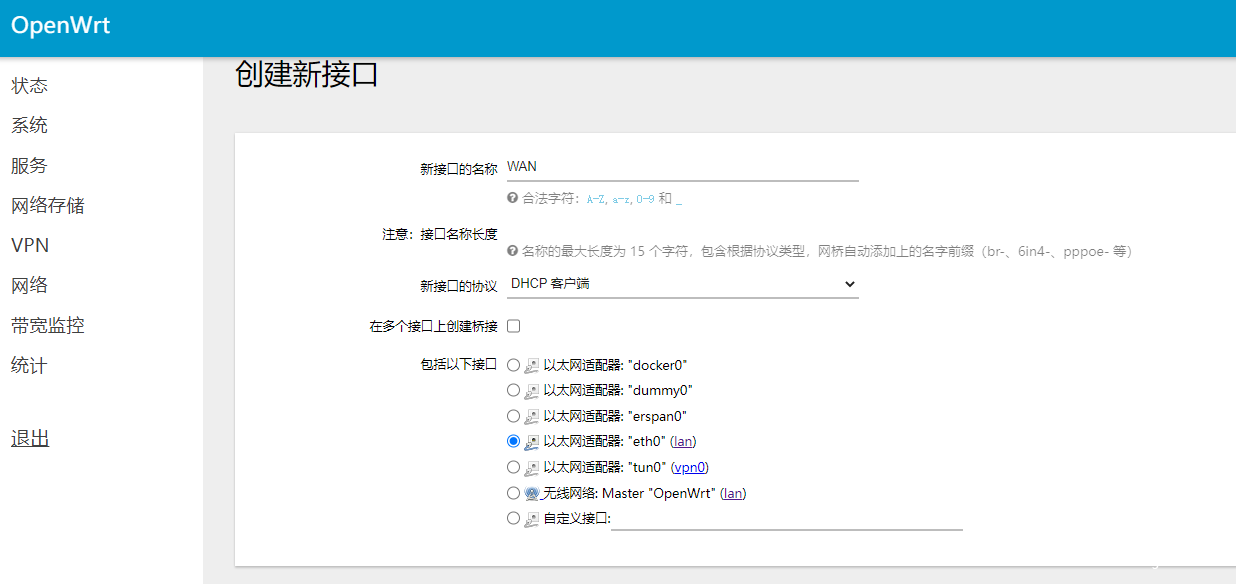
Task: Open the vpn0 link next to tun0
Action: [x=689, y=468]
